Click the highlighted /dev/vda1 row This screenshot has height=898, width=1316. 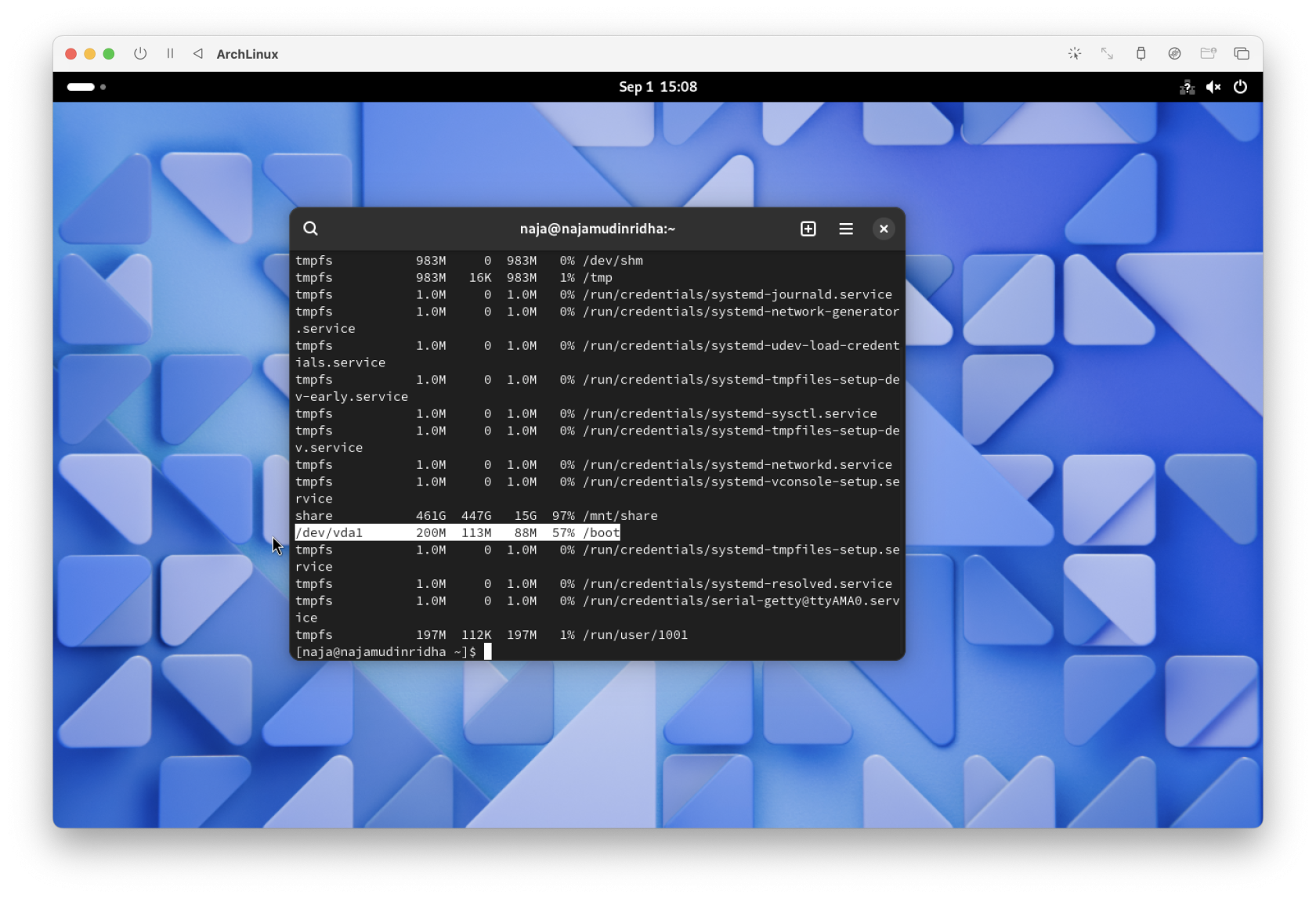point(457,532)
